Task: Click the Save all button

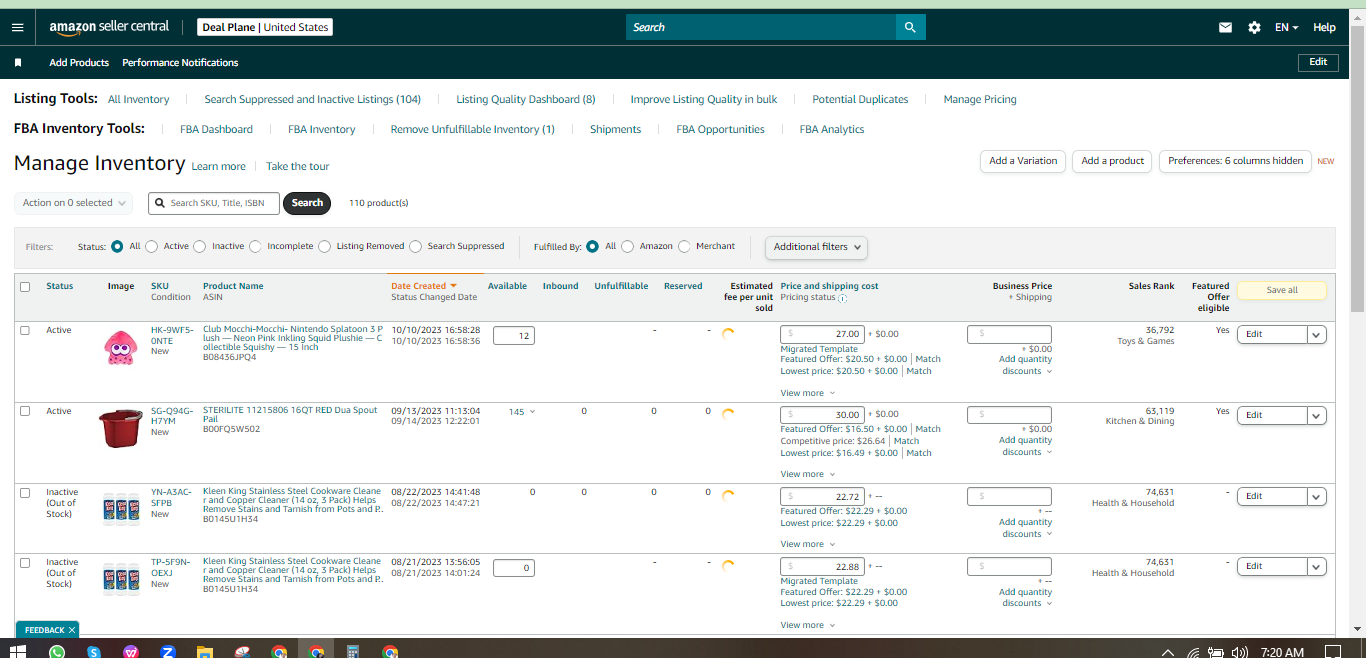Action: pos(1282,290)
